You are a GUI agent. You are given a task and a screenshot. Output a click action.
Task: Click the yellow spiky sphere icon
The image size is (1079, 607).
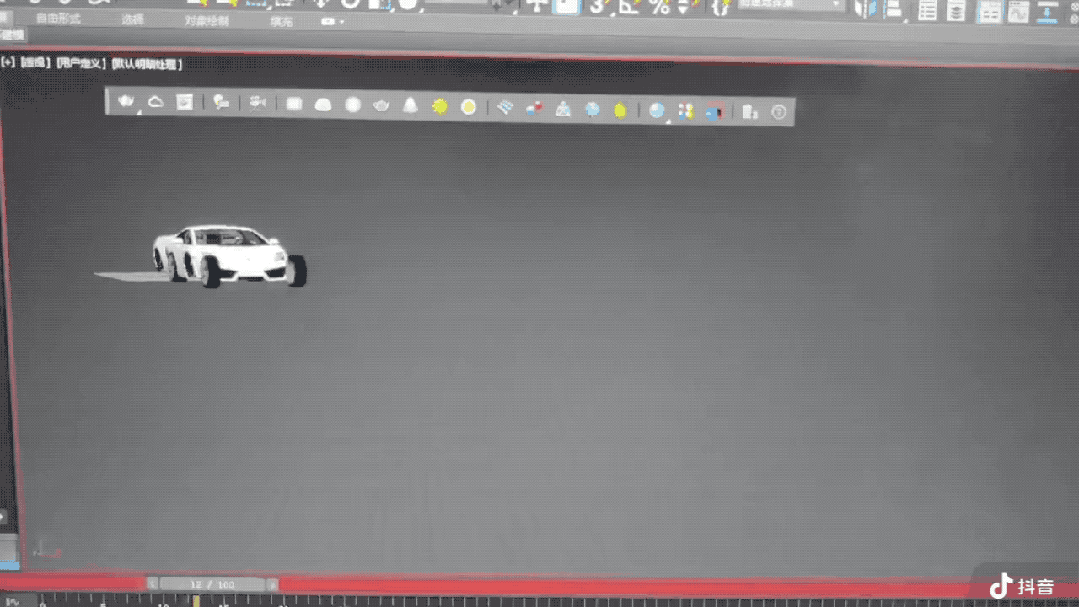pyautogui.click(x=440, y=106)
